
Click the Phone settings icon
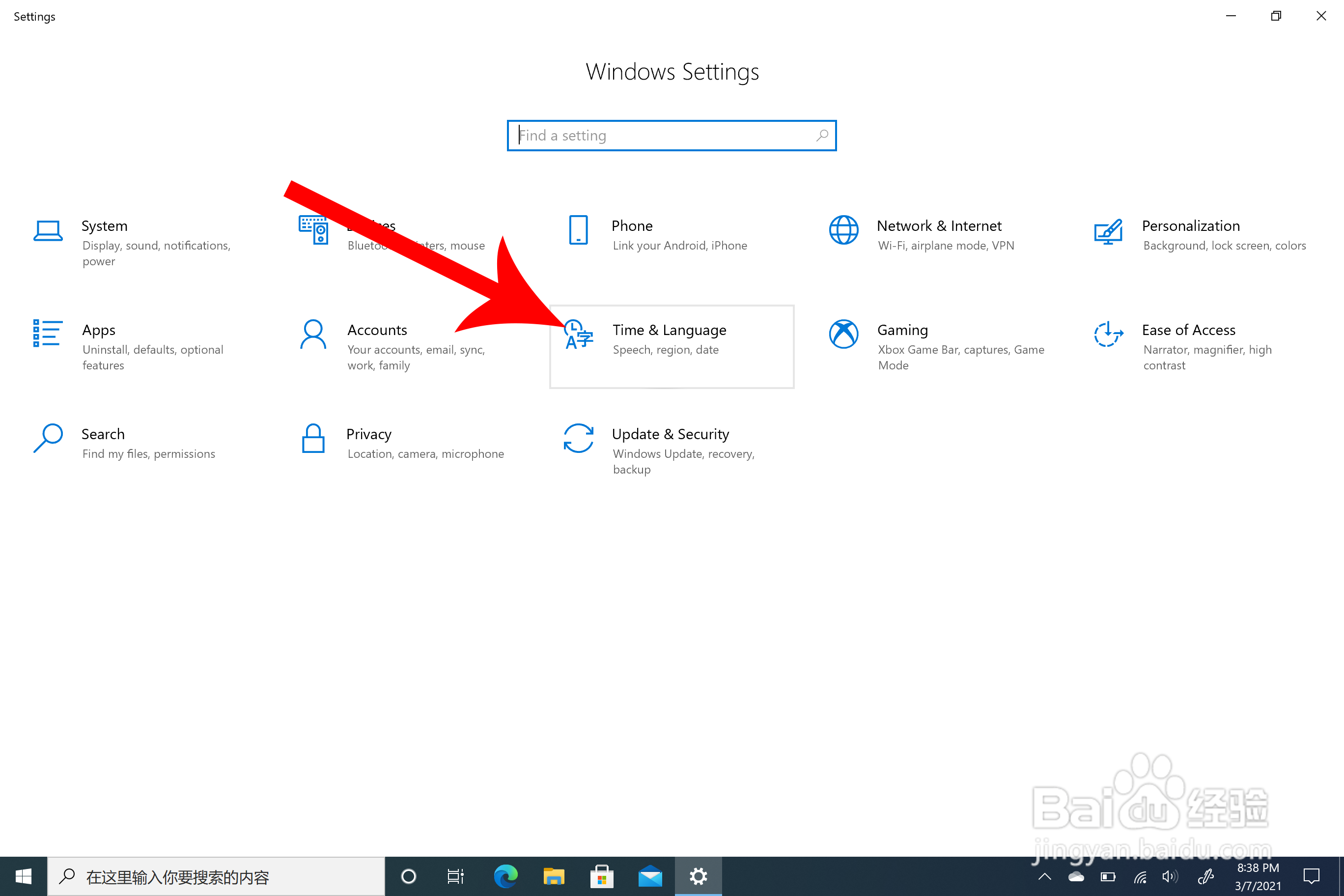pos(578,230)
